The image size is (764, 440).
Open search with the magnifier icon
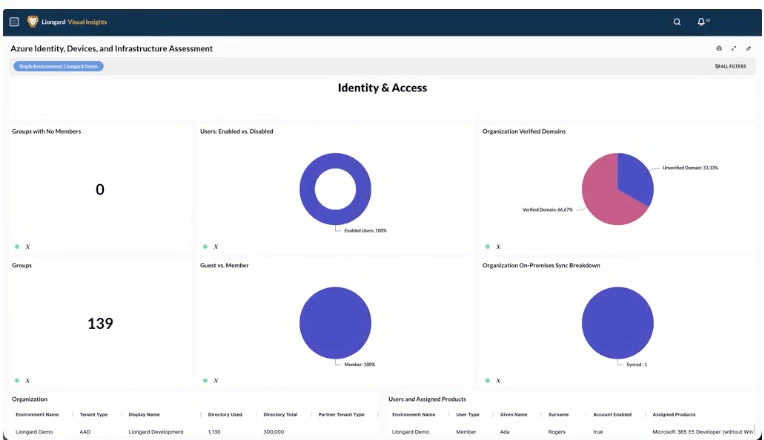coord(677,22)
